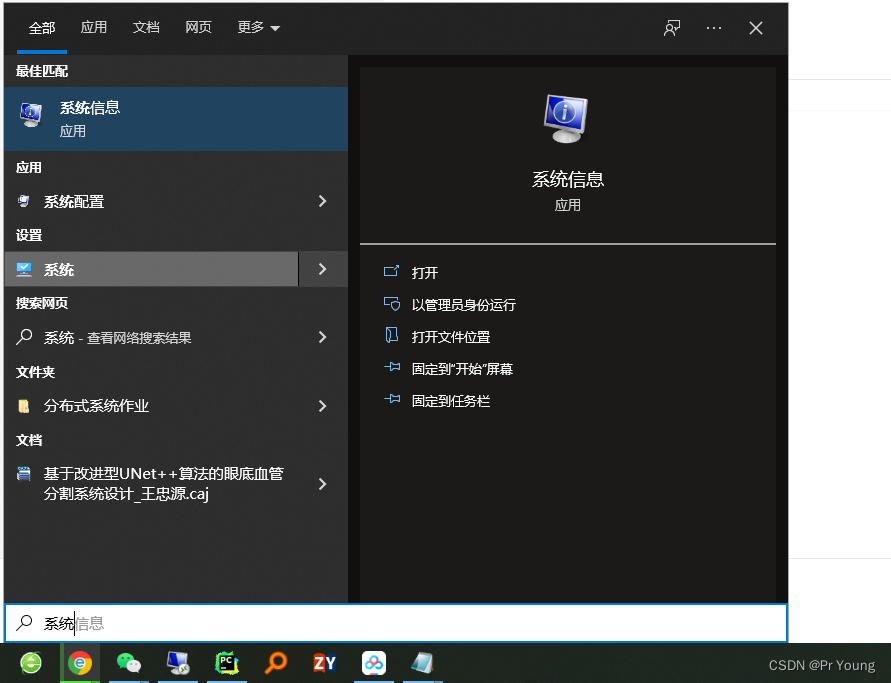The image size is (891, 683).
Task: Choose 以管理员身份运行
Action: (x=463, y=305)
